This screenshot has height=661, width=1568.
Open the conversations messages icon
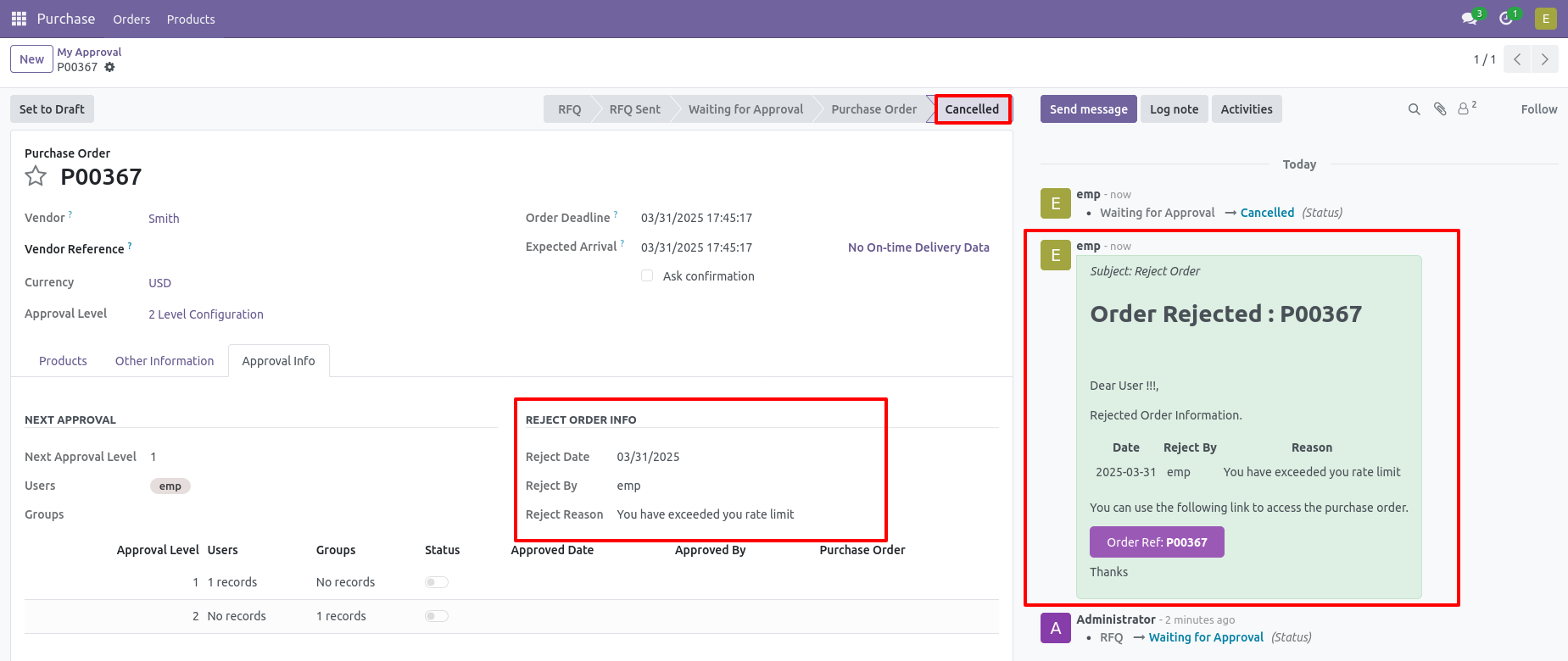point(1470,19)
